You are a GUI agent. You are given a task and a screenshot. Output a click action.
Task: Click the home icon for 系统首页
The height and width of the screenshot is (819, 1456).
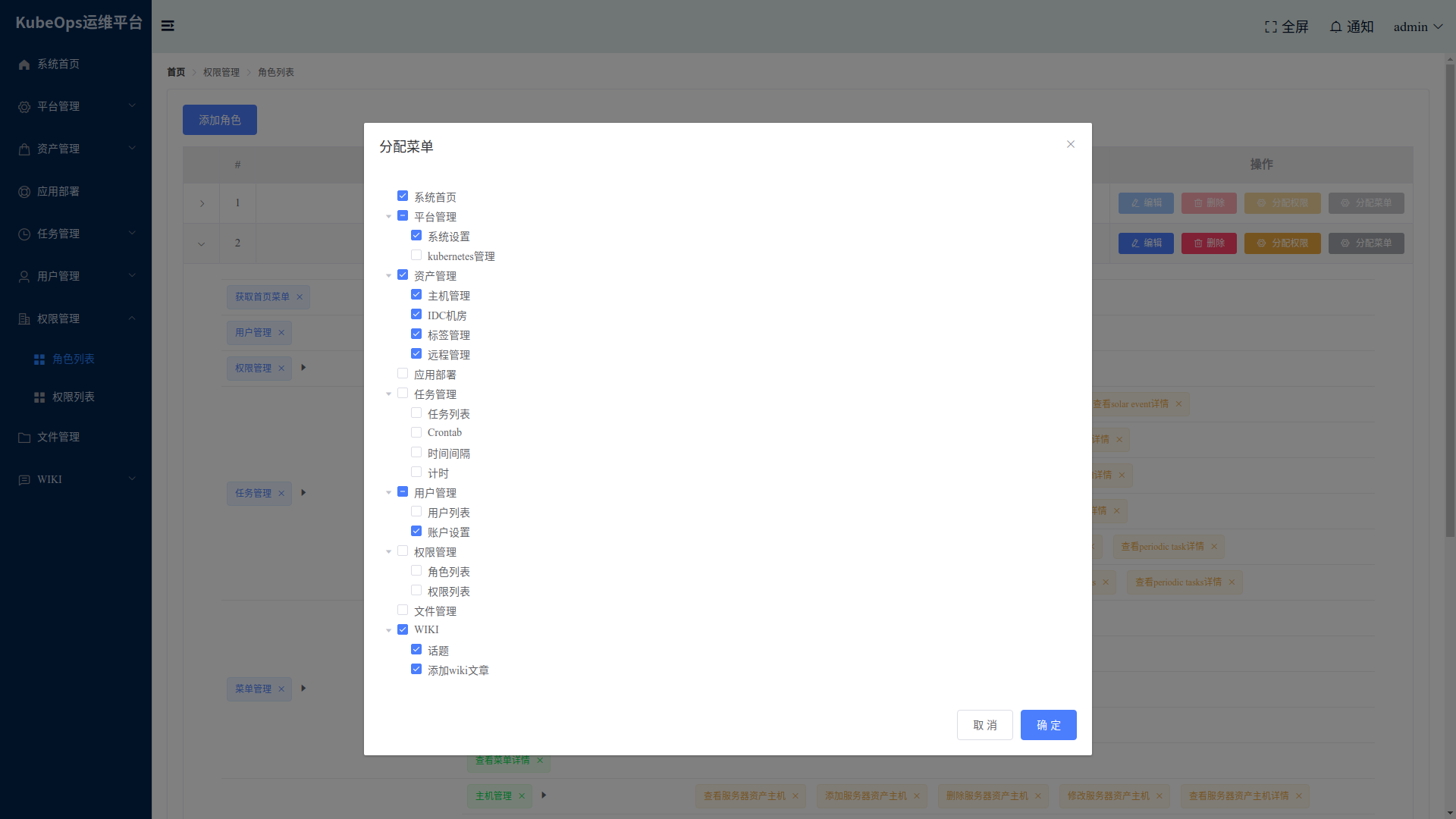[24, 64]
